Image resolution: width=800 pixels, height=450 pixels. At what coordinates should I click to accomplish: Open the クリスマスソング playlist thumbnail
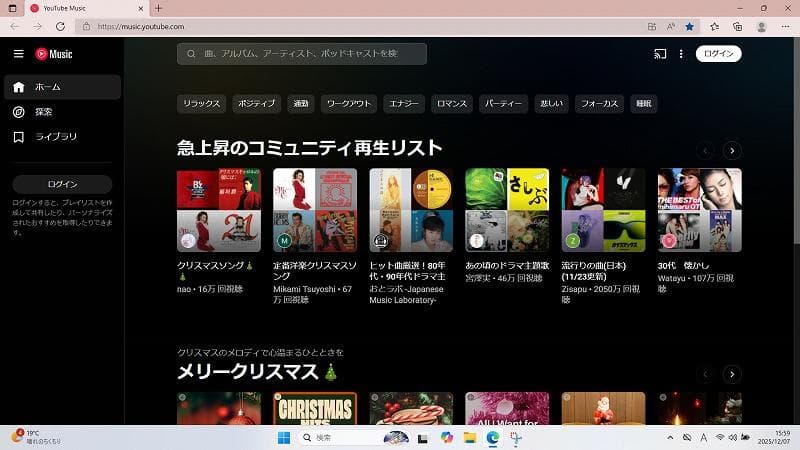pyautogui.click(x=219, y=210)
